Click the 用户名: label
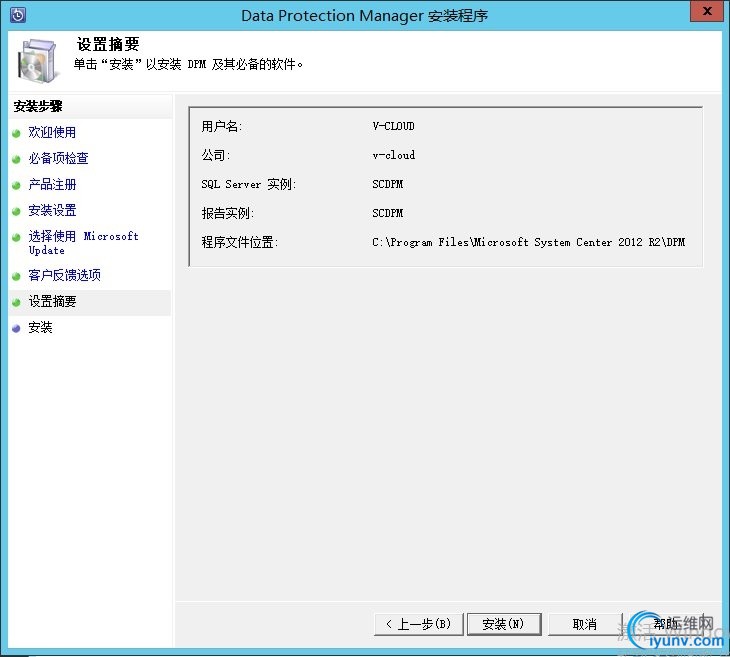 click(222, 126)
